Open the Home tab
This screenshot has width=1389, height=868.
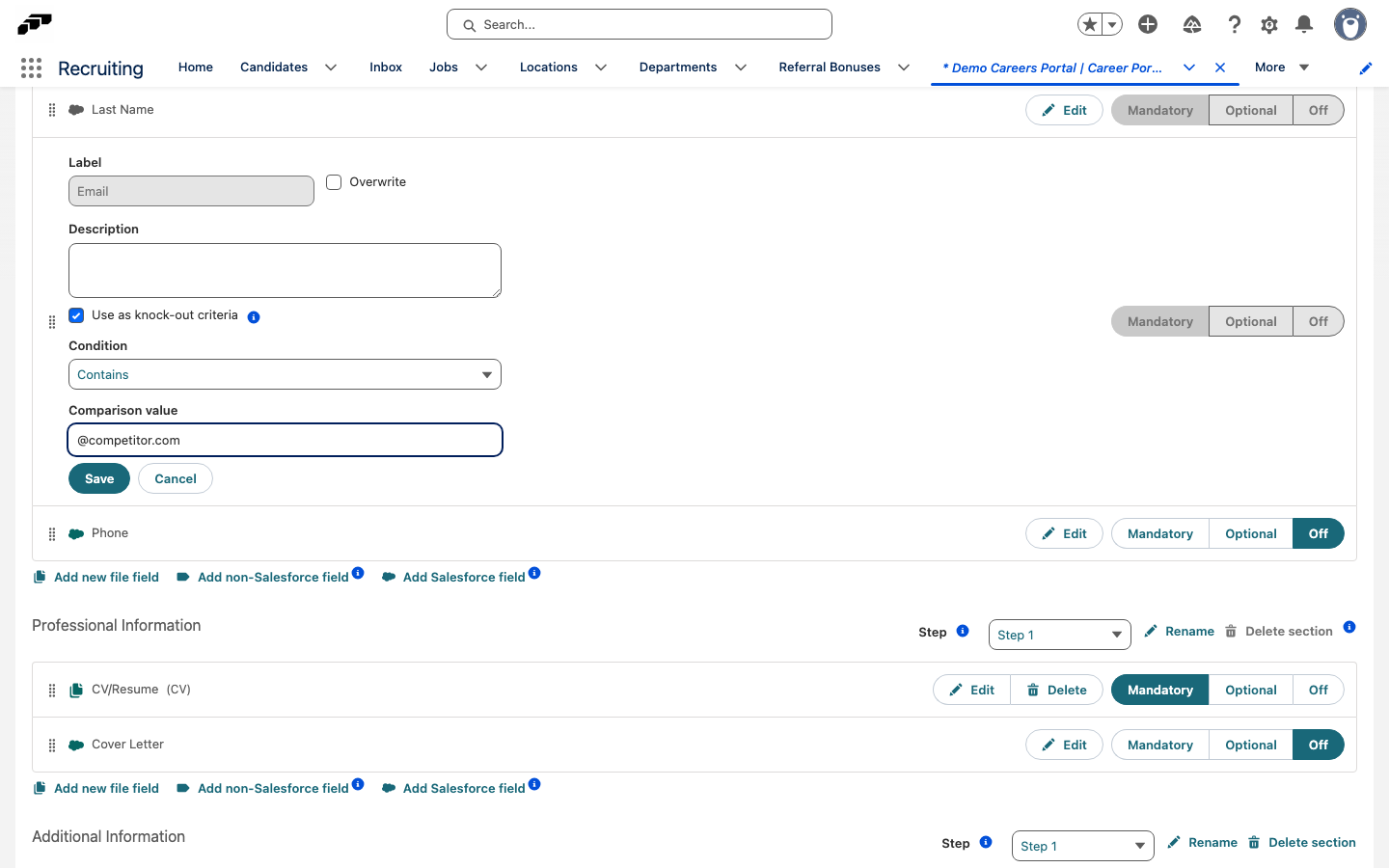[196, 68]
